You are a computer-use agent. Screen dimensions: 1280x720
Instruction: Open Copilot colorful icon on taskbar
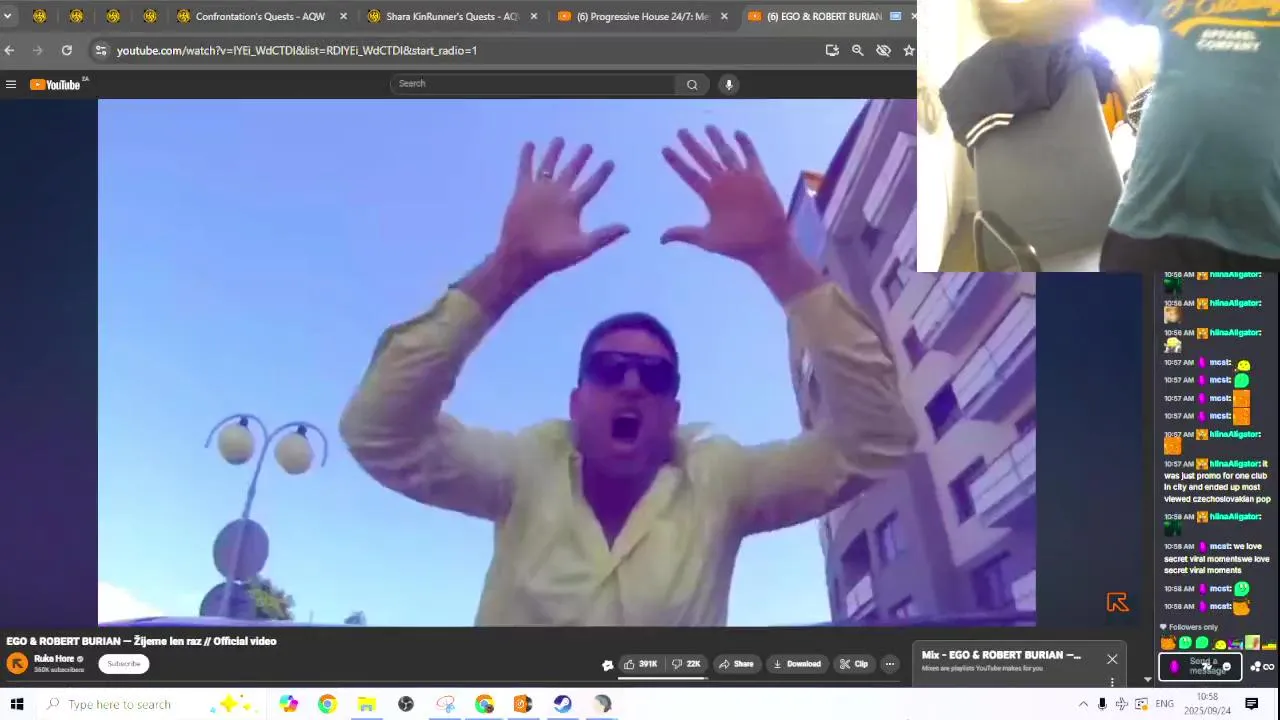click(288, 704)
